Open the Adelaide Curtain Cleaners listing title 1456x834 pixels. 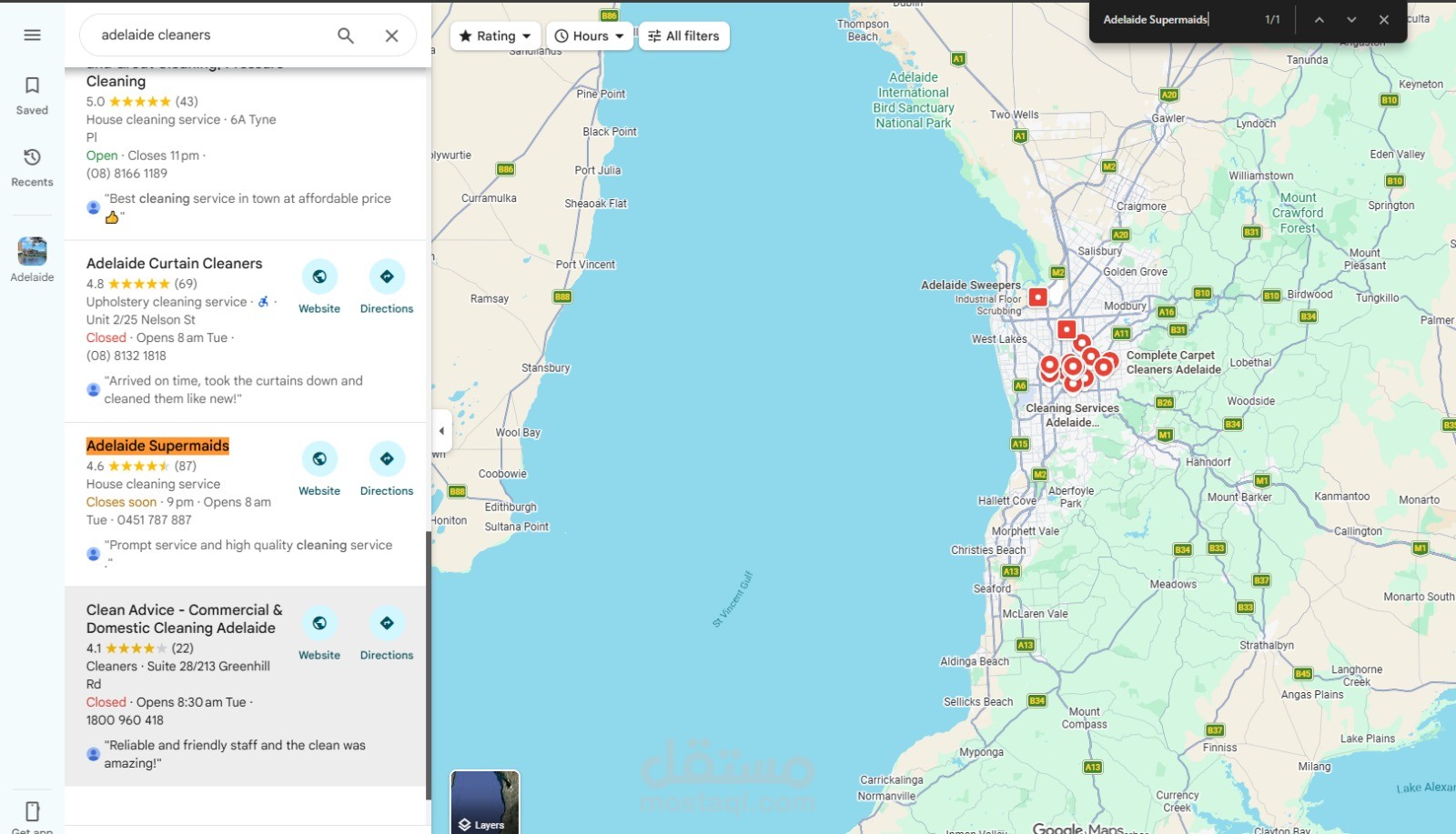pyautogui.click(x=174, y=264)
